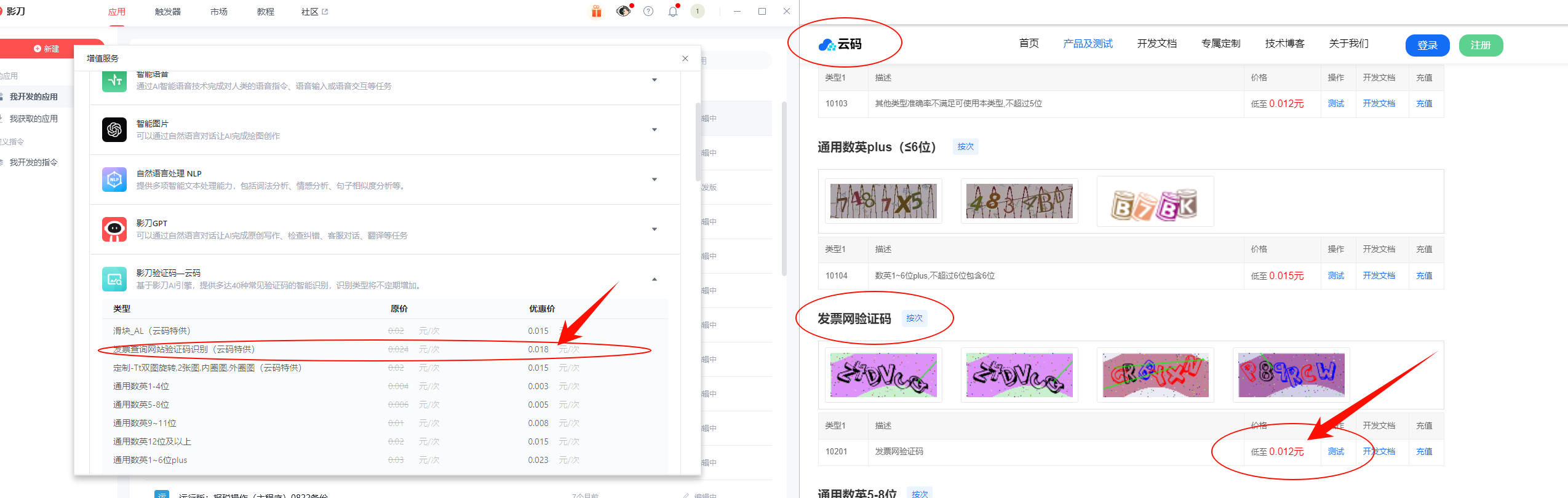Expand the 智能图片 section

point(655,130)
